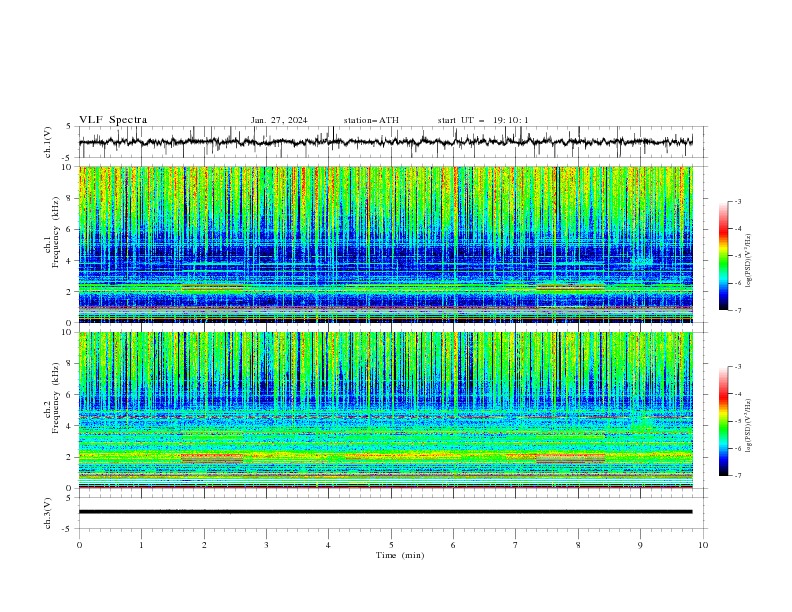This screenshot has width=792, height=612.
Task: Click the red band near minute 8 in ch.2 spectrogram
Action: click(570, 458)
